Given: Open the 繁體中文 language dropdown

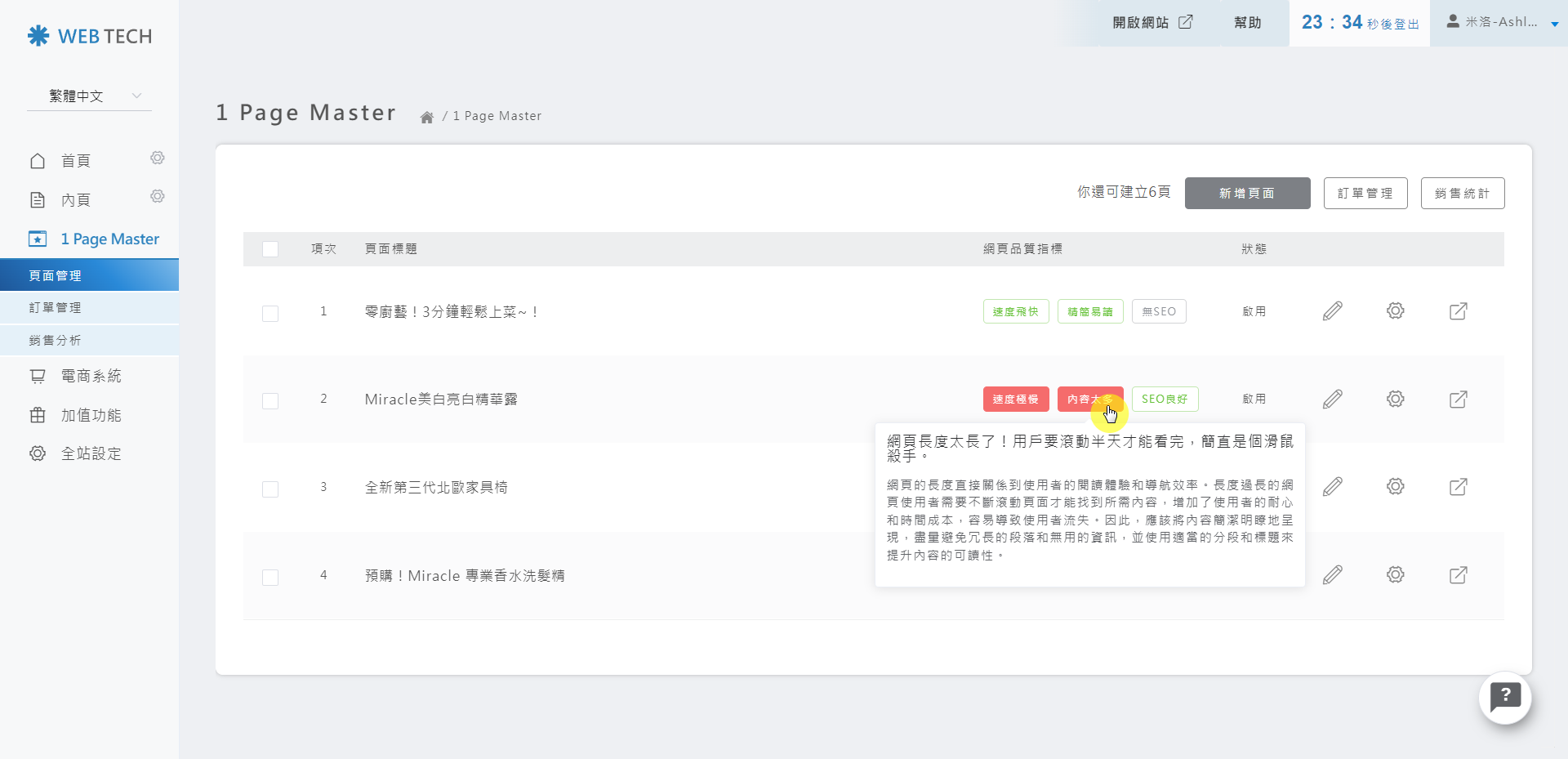Looking at the screenshot, I should pos(89,96).
